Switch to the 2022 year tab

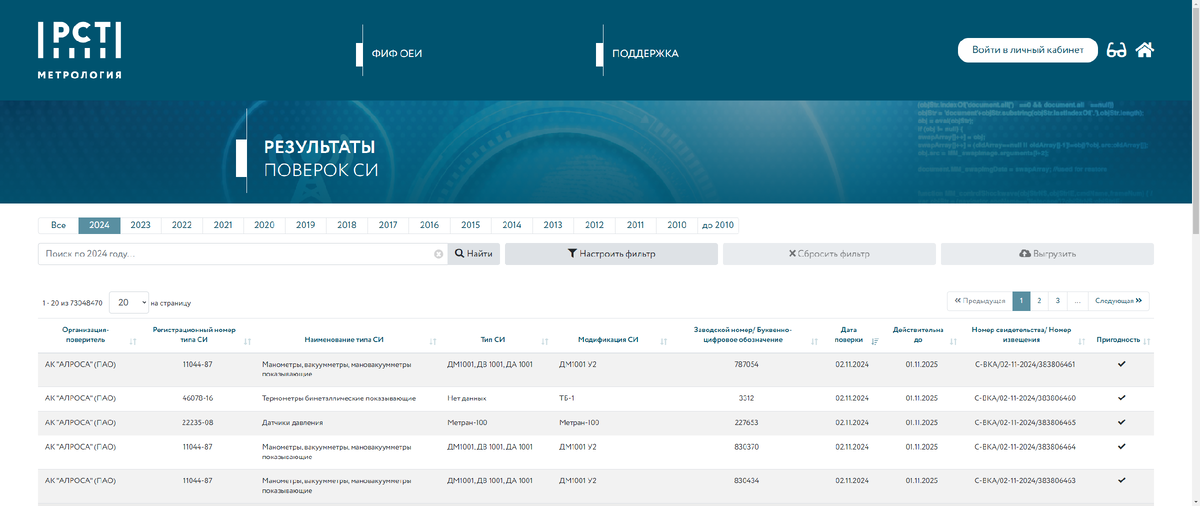(x=182, y=225)
